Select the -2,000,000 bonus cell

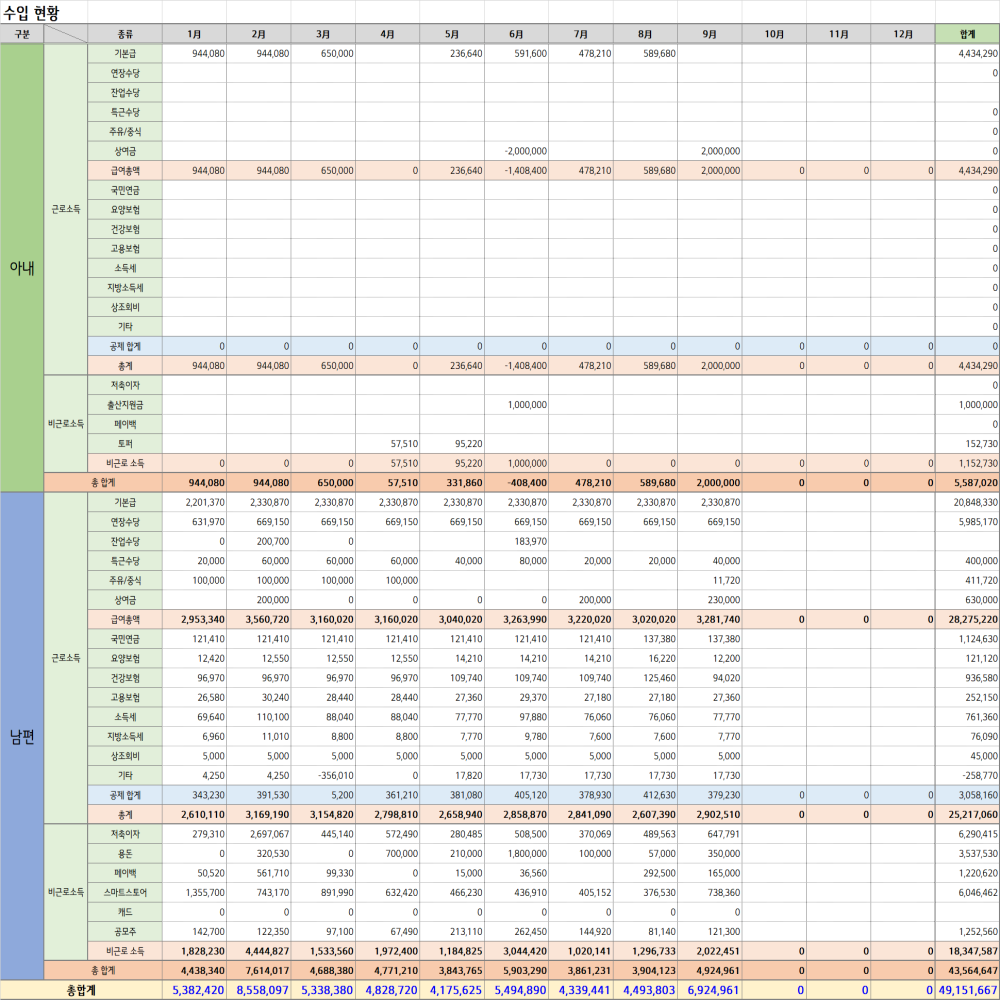(516, 151)
